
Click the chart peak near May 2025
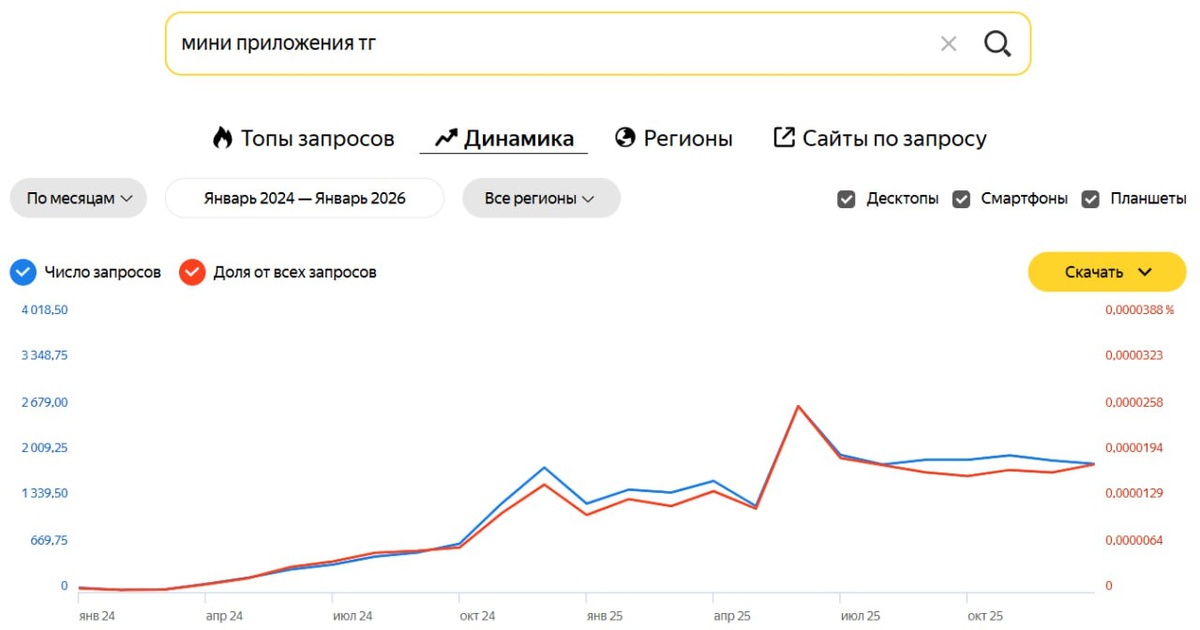point(797,406)
